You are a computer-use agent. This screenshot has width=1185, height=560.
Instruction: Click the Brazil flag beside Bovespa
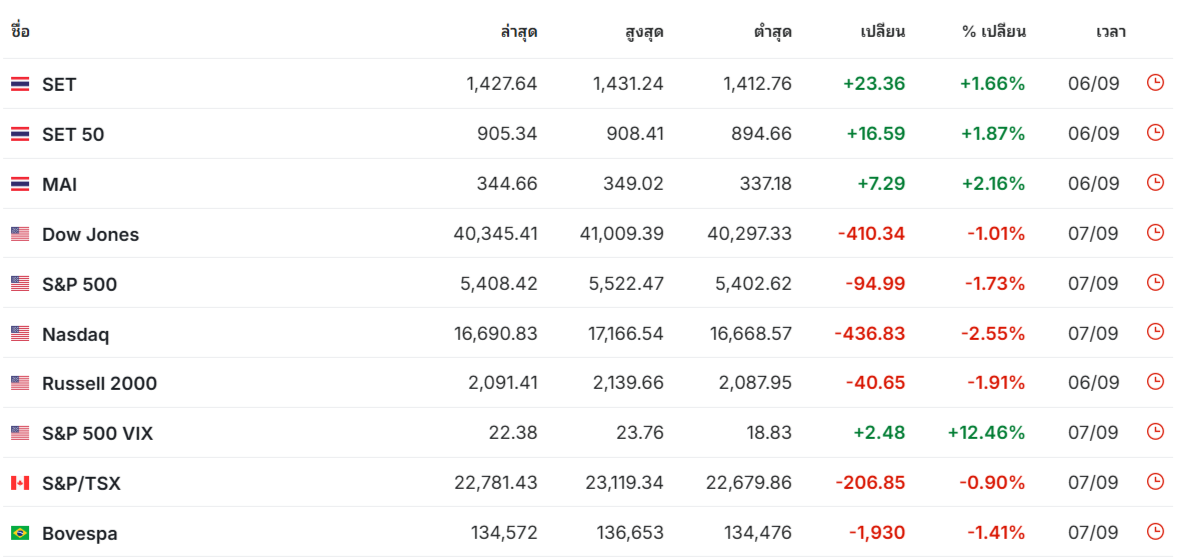coord(20,533)
